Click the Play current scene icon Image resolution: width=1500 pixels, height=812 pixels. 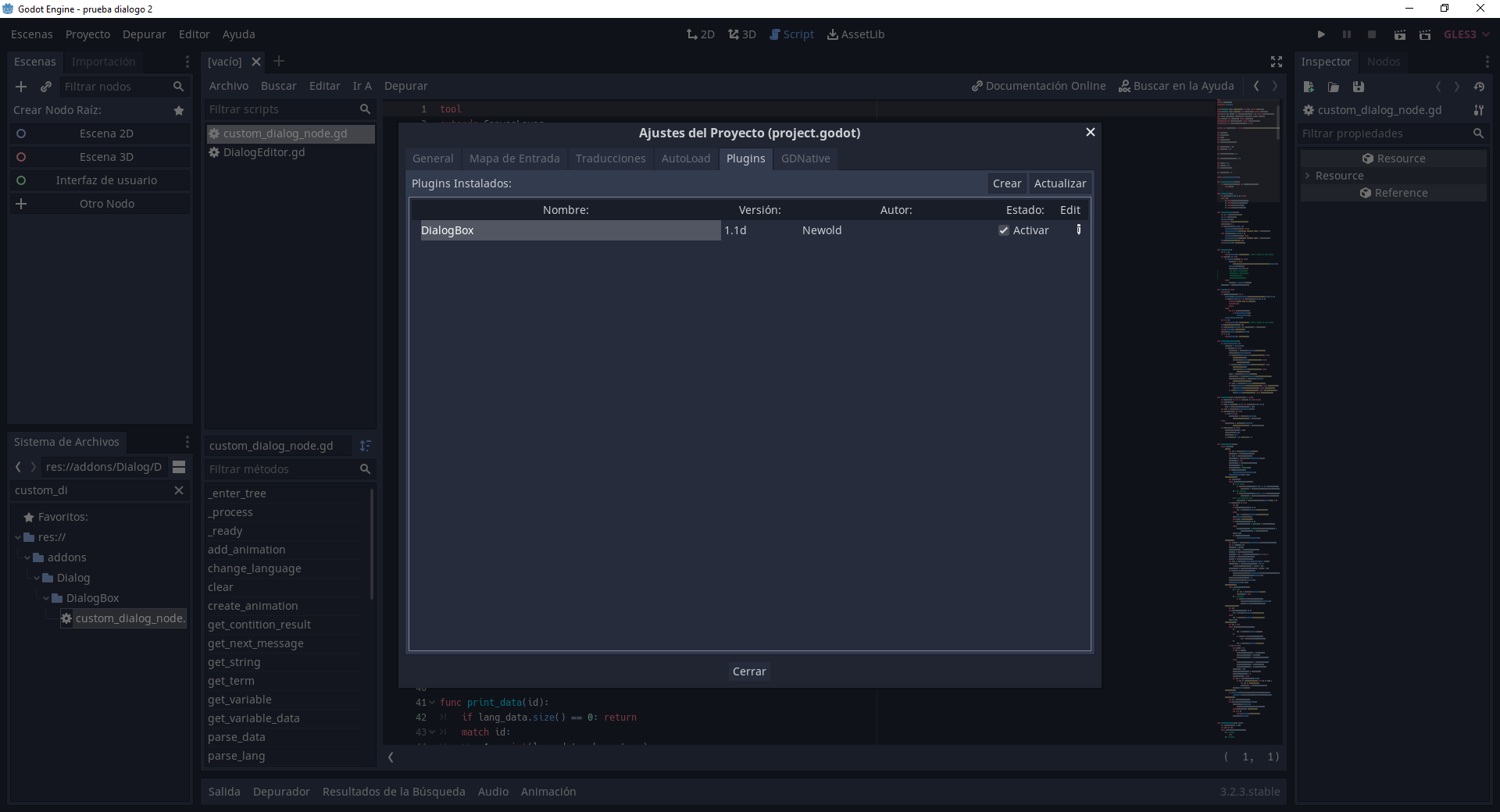coord(1400,34)
